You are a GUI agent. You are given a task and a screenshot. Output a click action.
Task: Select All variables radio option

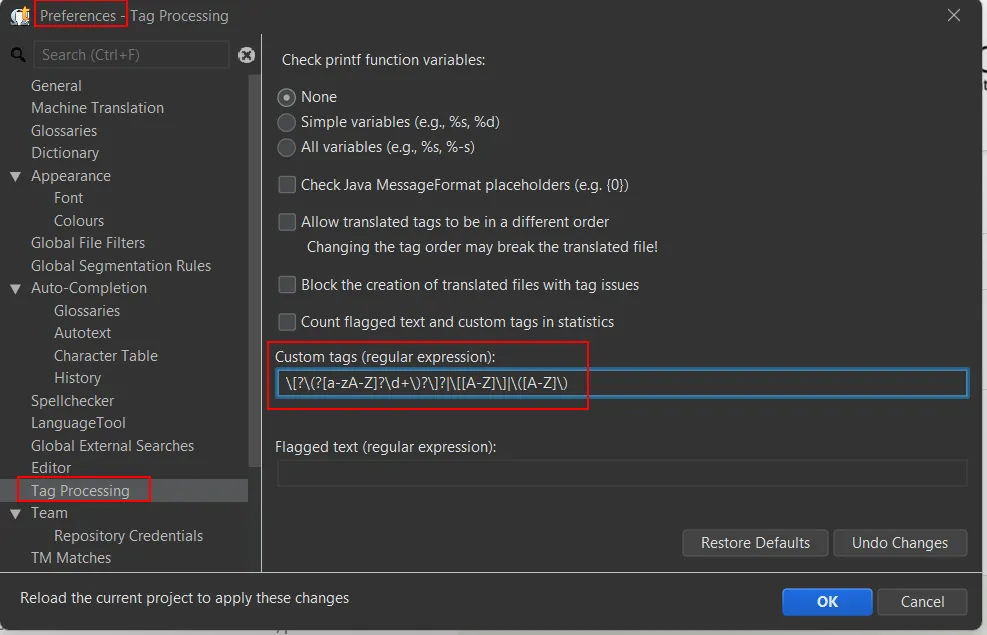click(x=287, y=147)
